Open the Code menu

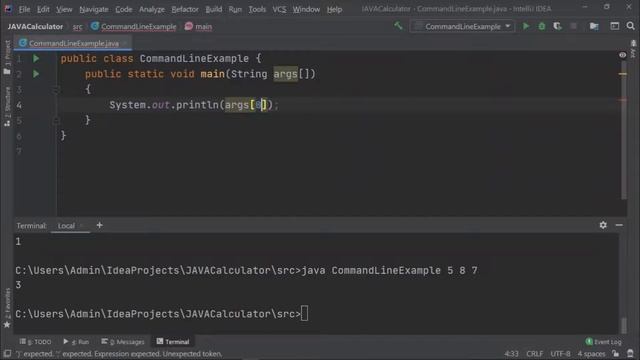[123, 9]
